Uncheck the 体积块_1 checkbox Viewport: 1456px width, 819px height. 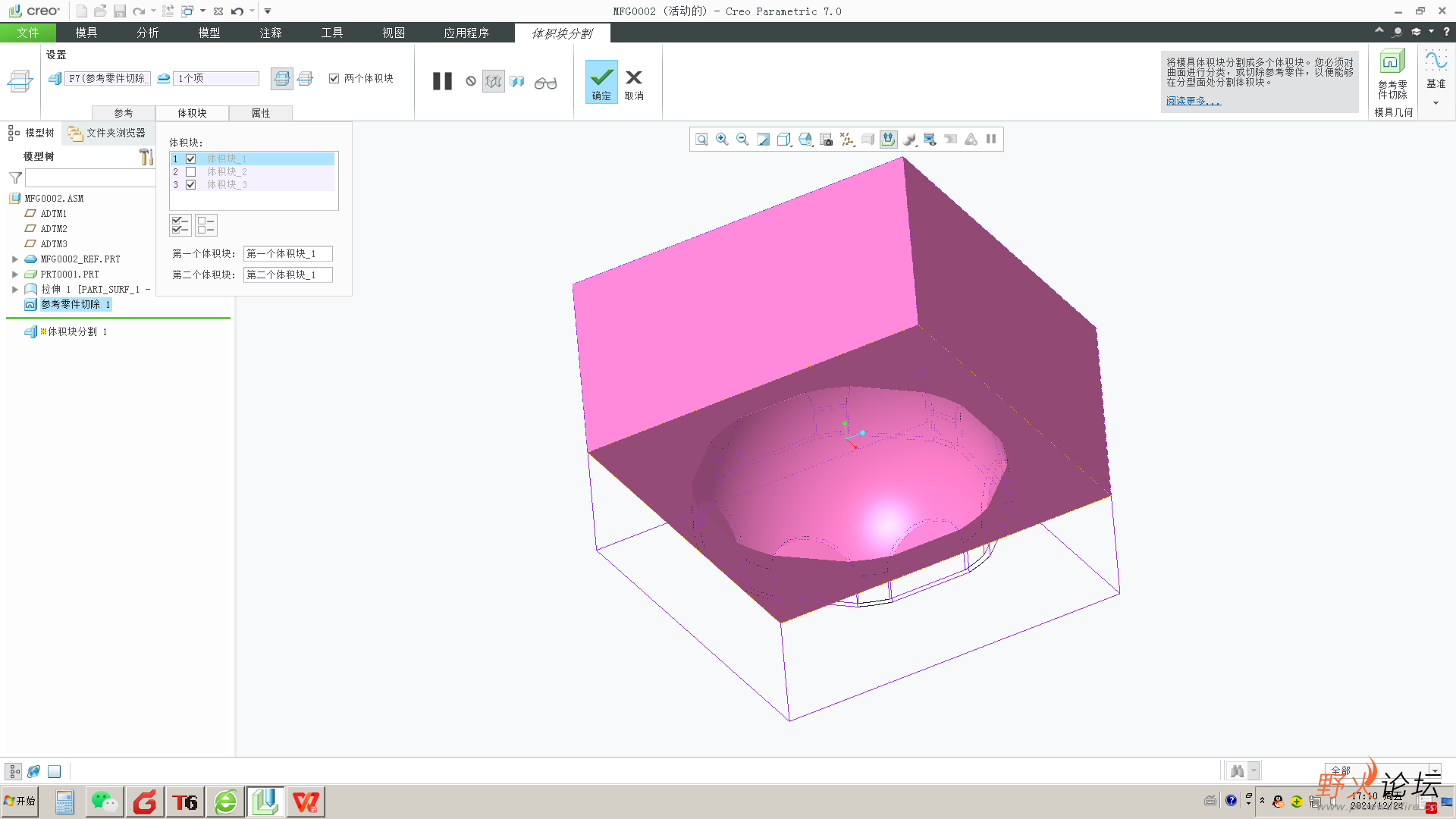point(191,159)
